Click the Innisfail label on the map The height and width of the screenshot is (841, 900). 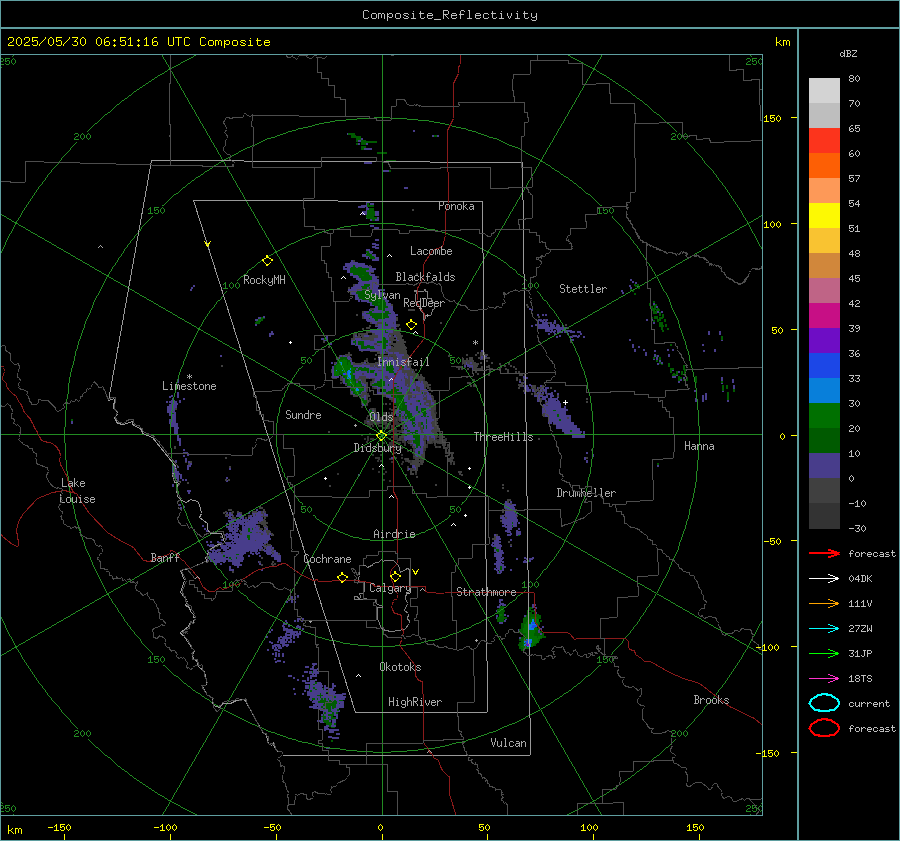(403, 362)
